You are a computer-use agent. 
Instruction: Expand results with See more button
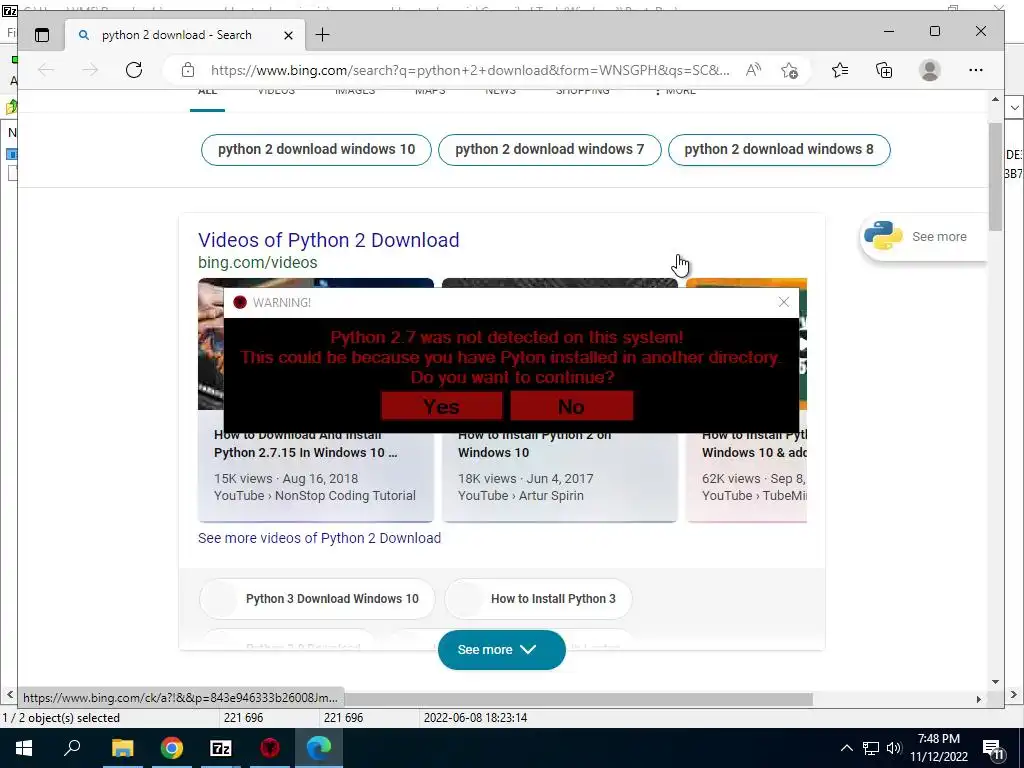(501, 650)
